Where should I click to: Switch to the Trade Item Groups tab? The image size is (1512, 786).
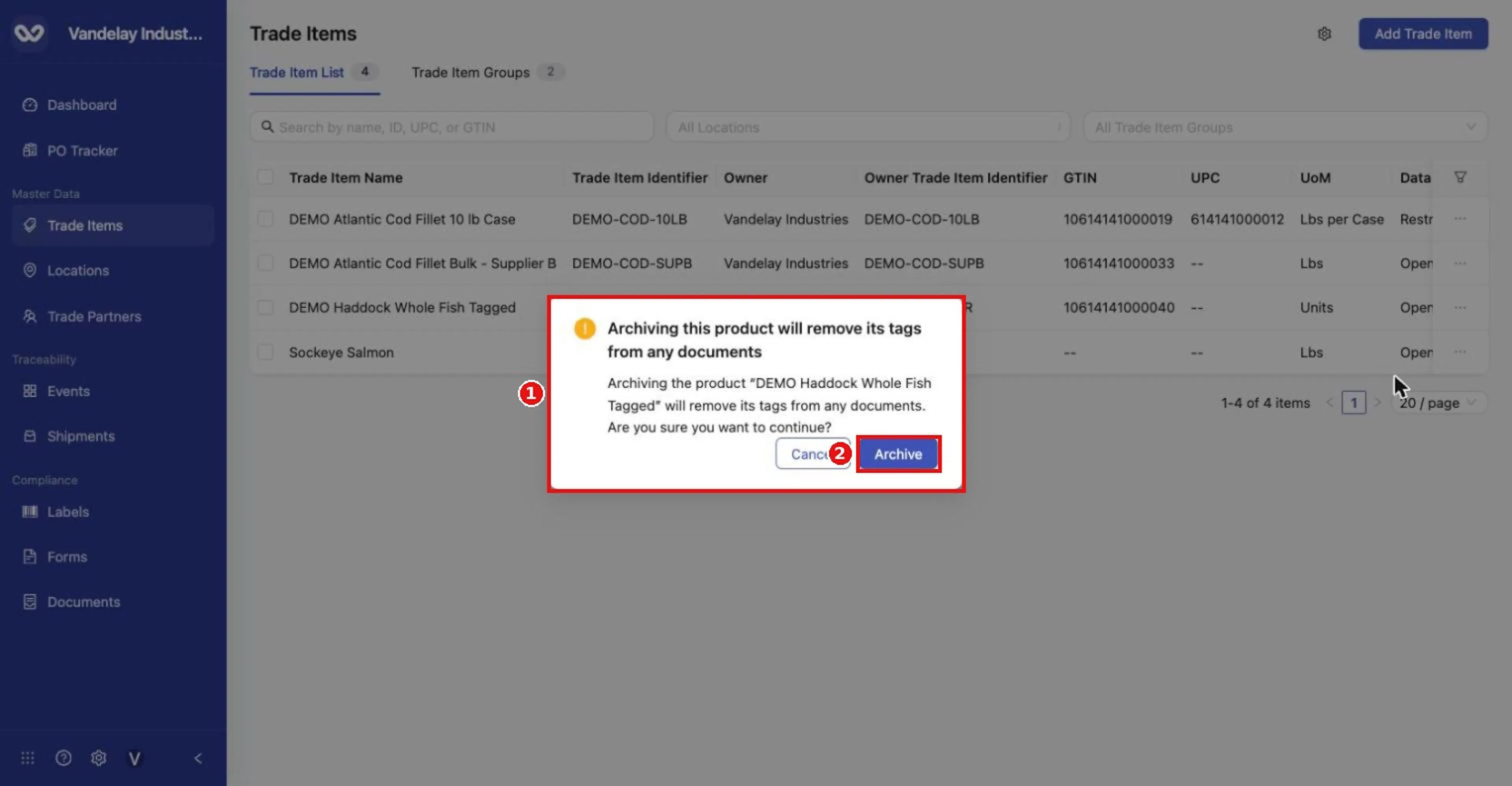(x=488, y=73)
